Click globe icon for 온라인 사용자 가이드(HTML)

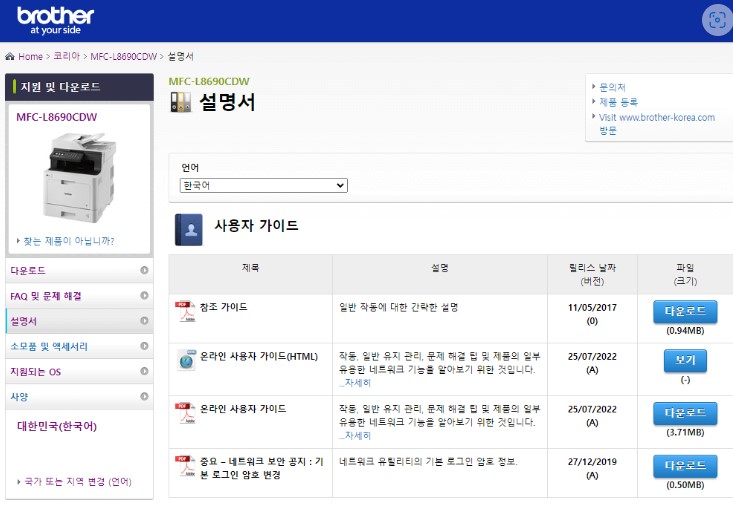pyautogui.click(x=187, y=360)
